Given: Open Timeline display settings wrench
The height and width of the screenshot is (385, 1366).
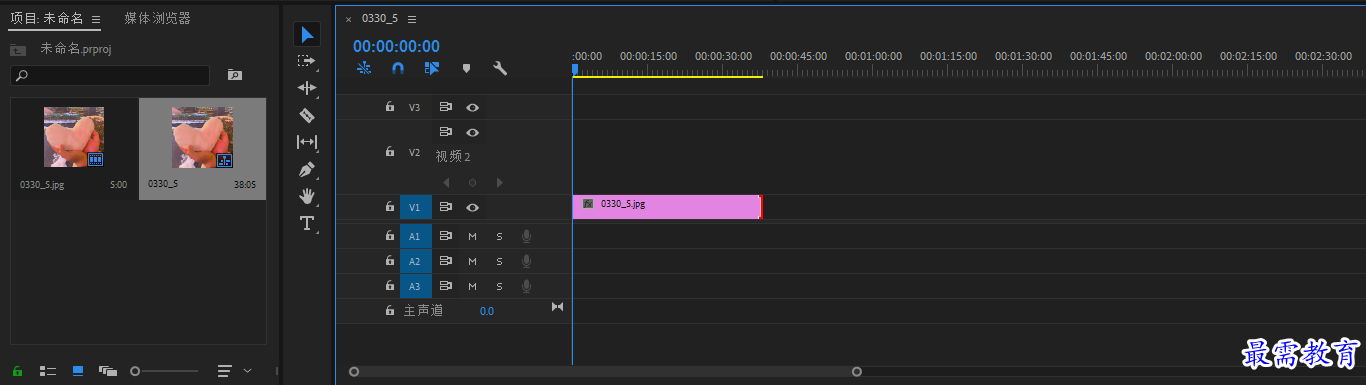Looking at the screenshot, I should click(500, 68).
